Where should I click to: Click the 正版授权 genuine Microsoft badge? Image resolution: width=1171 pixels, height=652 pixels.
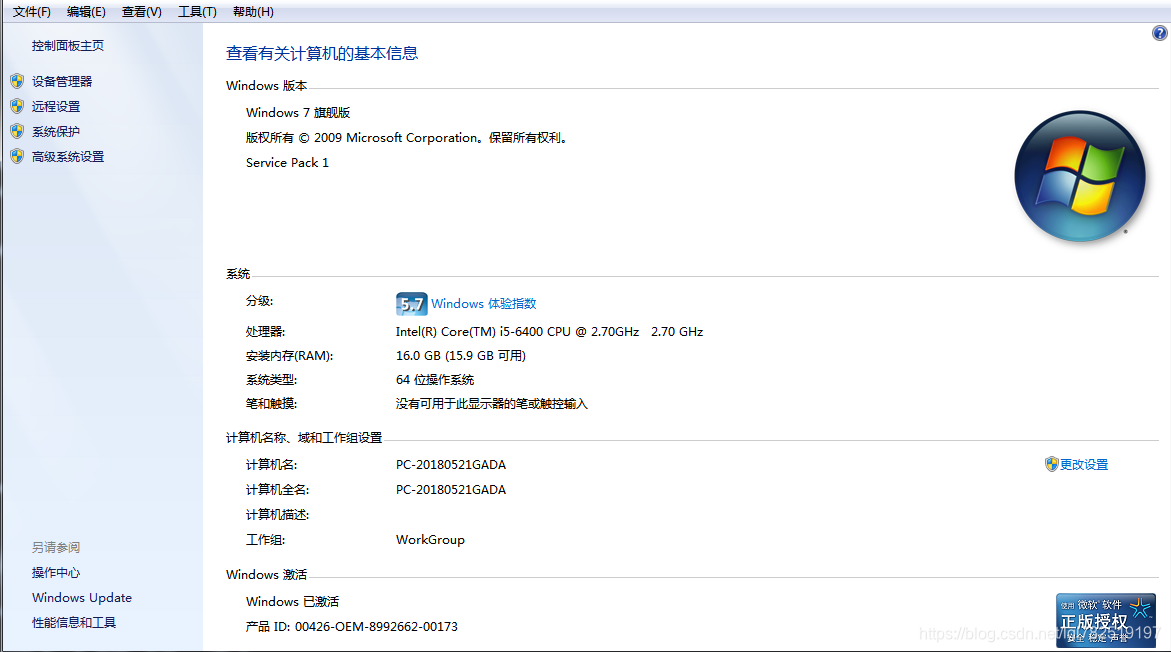pyautogui.click(x=1106, y=620)
